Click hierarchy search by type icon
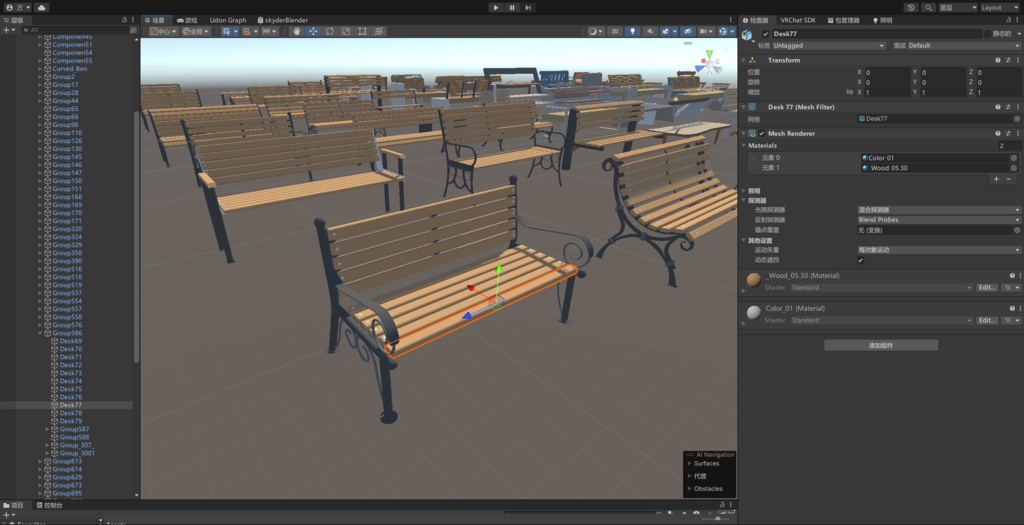 pyautogui.click(x=133, y=30)
